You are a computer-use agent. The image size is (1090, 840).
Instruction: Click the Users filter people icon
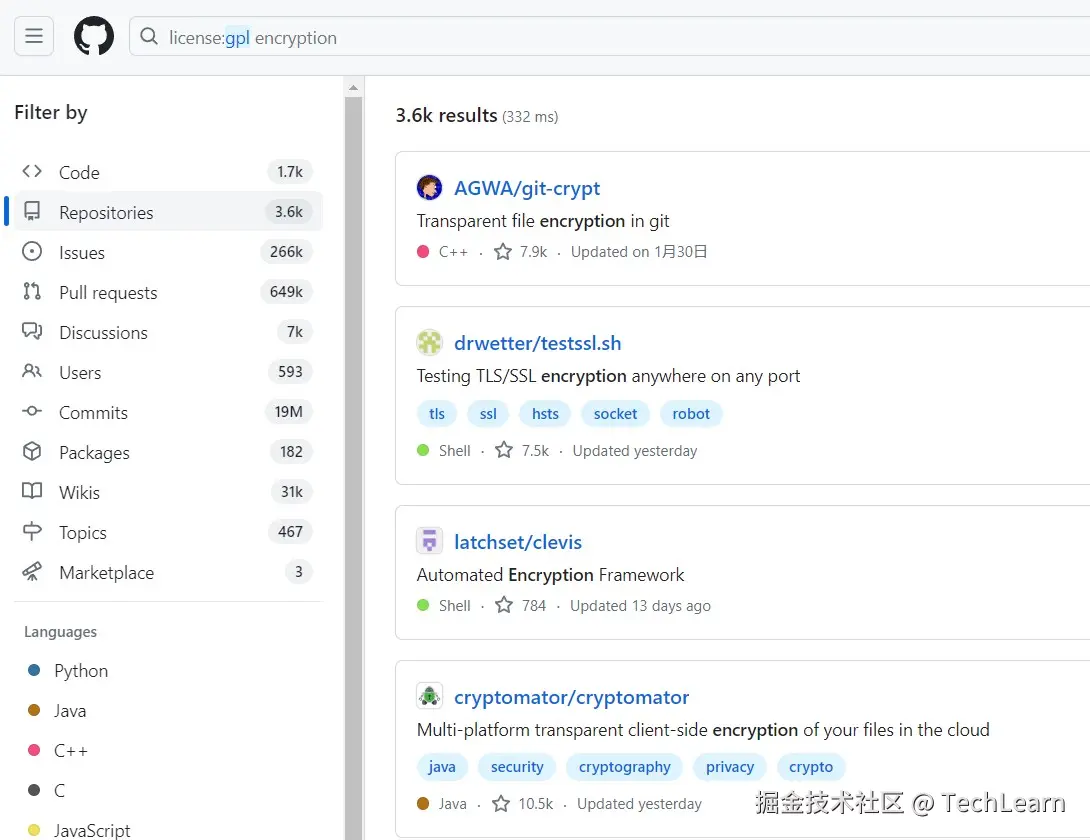[x=32, y=371]
